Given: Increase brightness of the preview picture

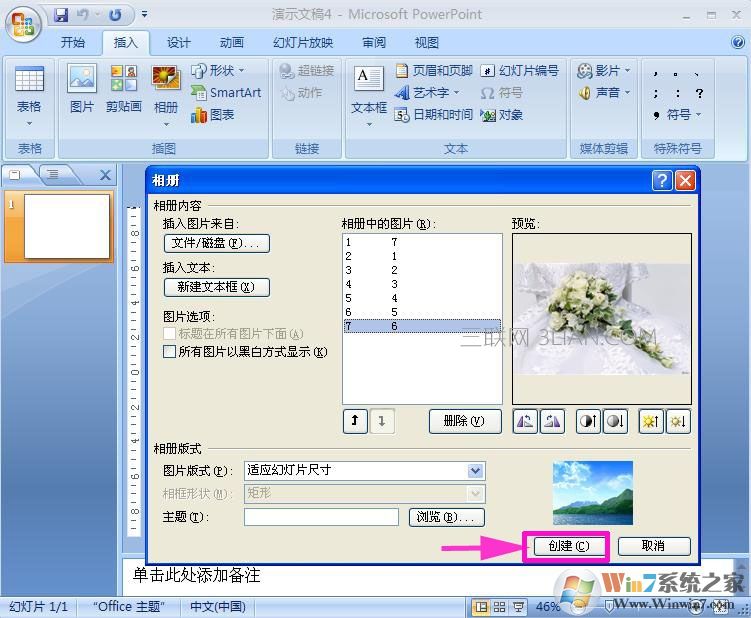Looking at the screenshot, I should (652, 422).
